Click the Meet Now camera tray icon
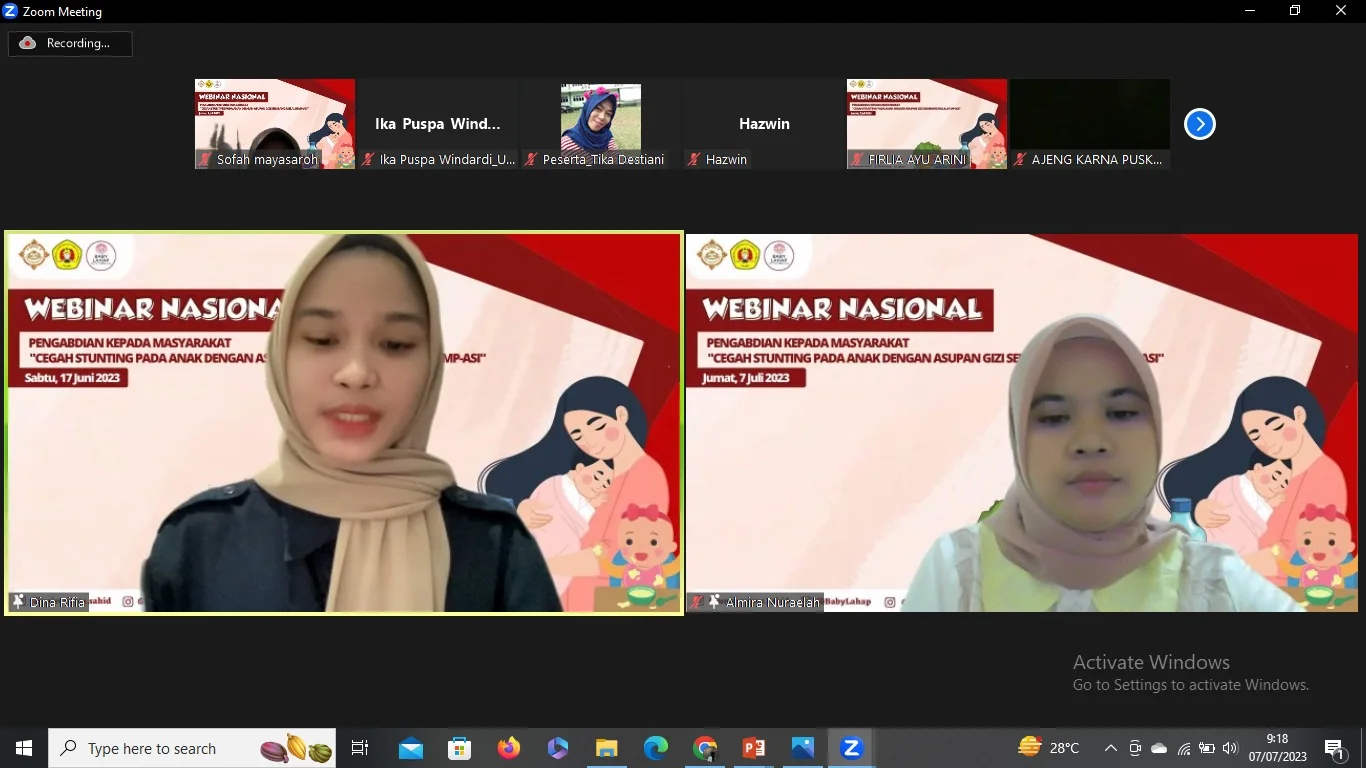Screen dimensions: 1366x768 point(1135,748)
